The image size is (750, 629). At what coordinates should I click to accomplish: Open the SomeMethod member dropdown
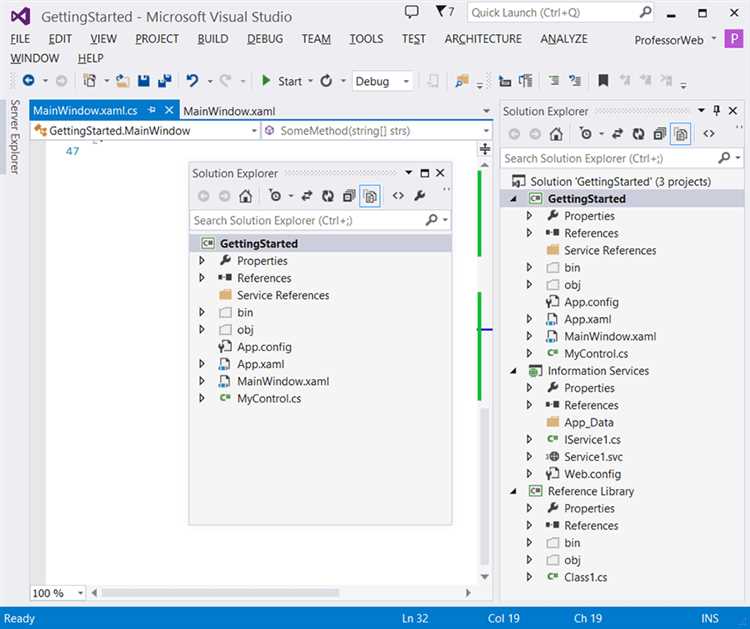click(x=486, y=131)
